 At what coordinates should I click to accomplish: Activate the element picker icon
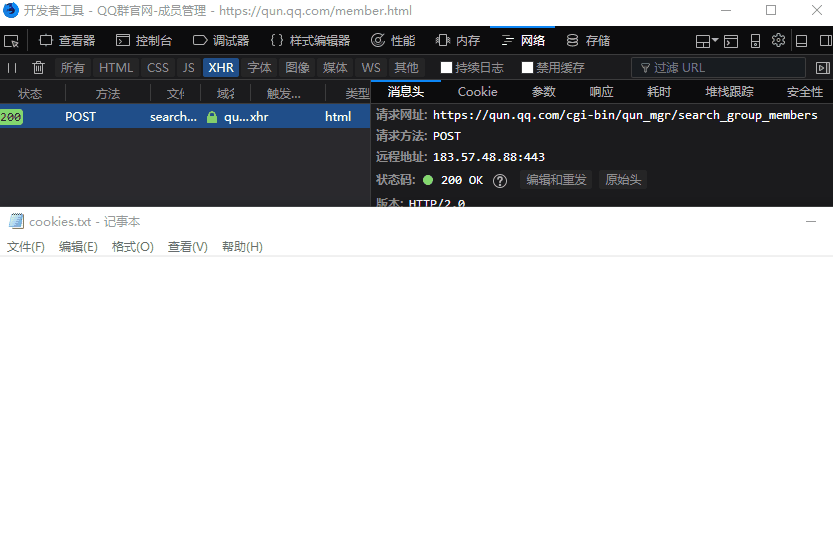point(11,41)
